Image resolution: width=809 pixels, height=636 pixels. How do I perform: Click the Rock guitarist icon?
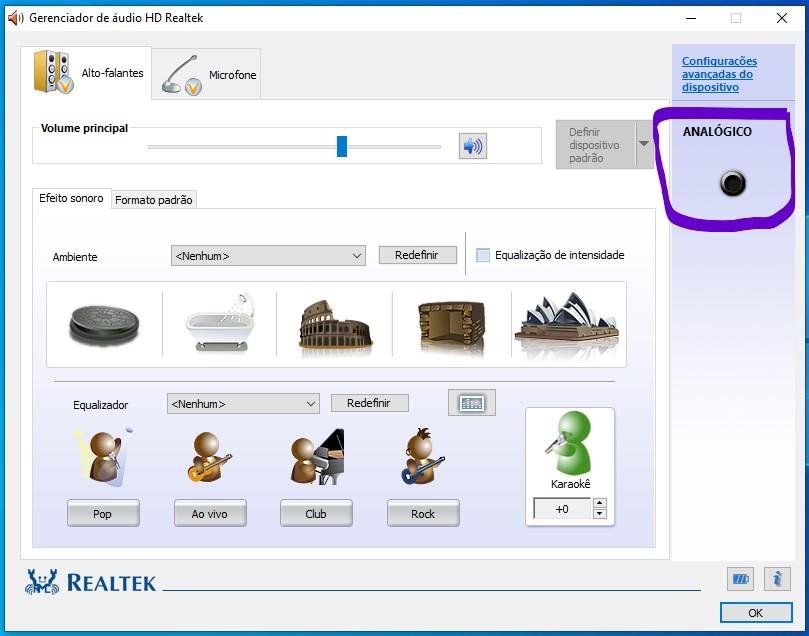[x=423, y=456]
